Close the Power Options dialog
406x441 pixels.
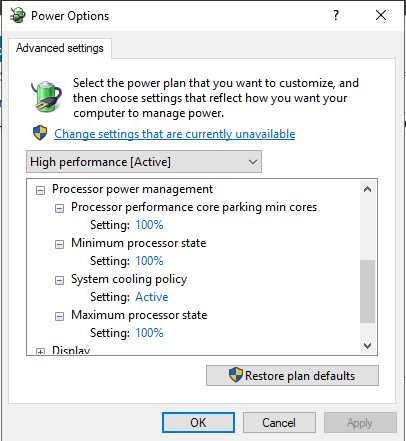(381, 15)
